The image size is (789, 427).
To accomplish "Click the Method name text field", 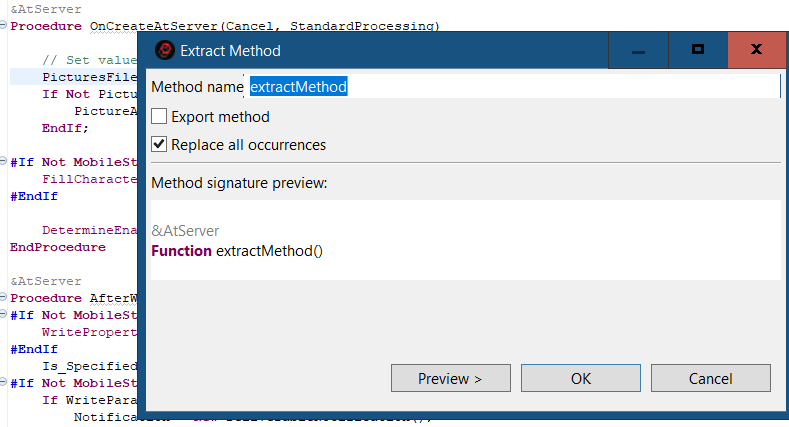I will (512, 88).
